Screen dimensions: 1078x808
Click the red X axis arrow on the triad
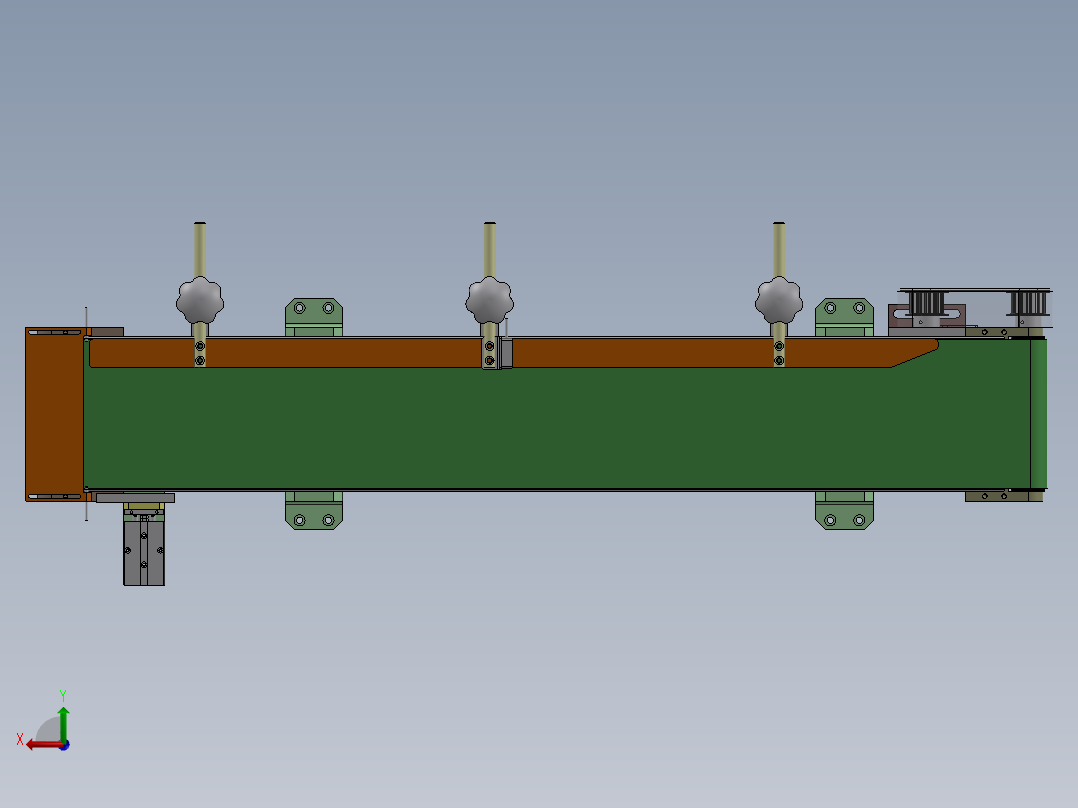pos(43,745)
